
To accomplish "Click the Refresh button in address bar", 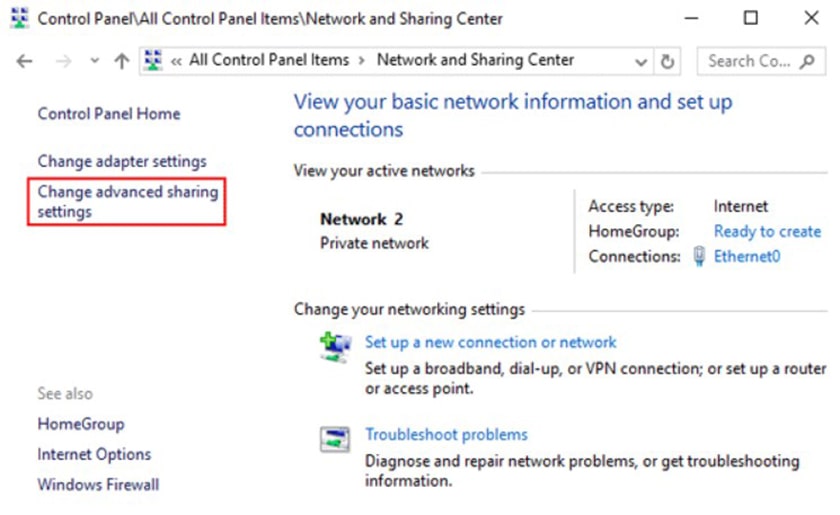I will pyautogui.click(x=668, y=61).
